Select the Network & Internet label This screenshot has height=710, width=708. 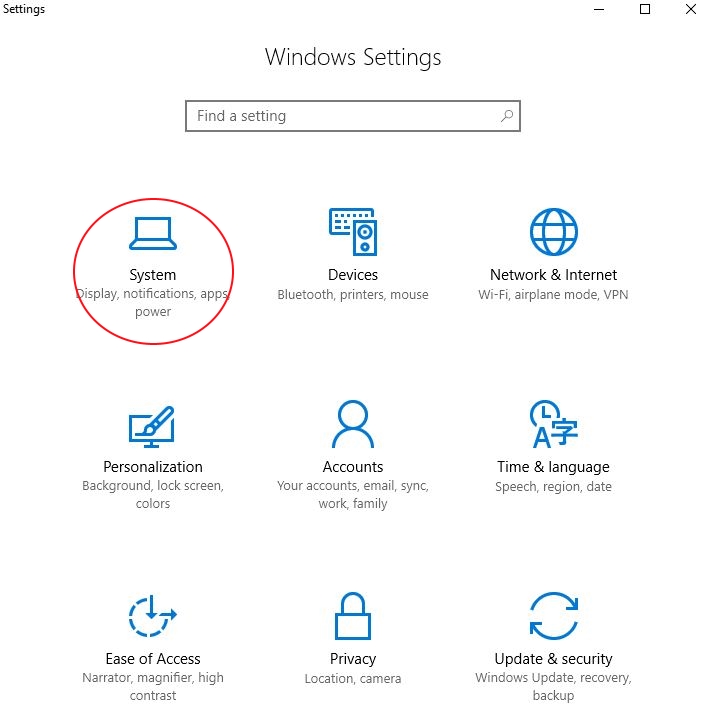tap(554, 275)
